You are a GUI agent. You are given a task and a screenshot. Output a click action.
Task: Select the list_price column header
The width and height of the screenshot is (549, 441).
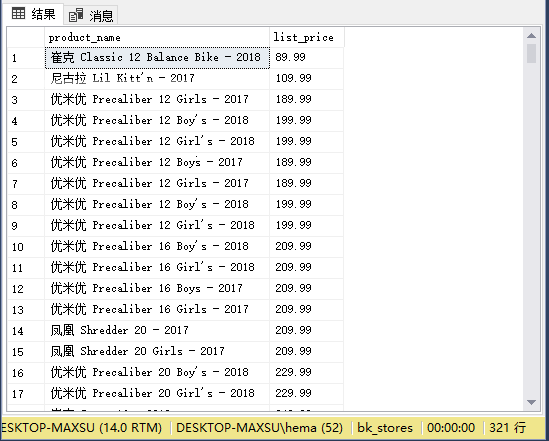coord(306,37)
